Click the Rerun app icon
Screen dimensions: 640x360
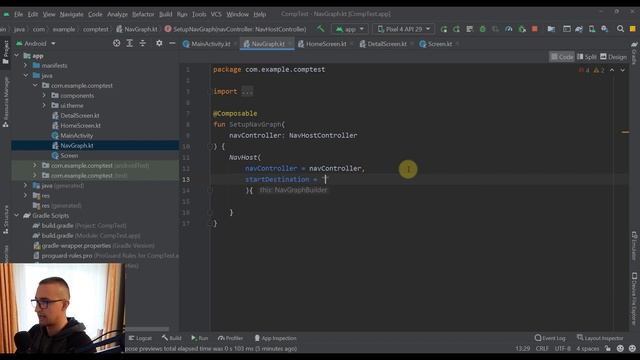pos(444,29)
